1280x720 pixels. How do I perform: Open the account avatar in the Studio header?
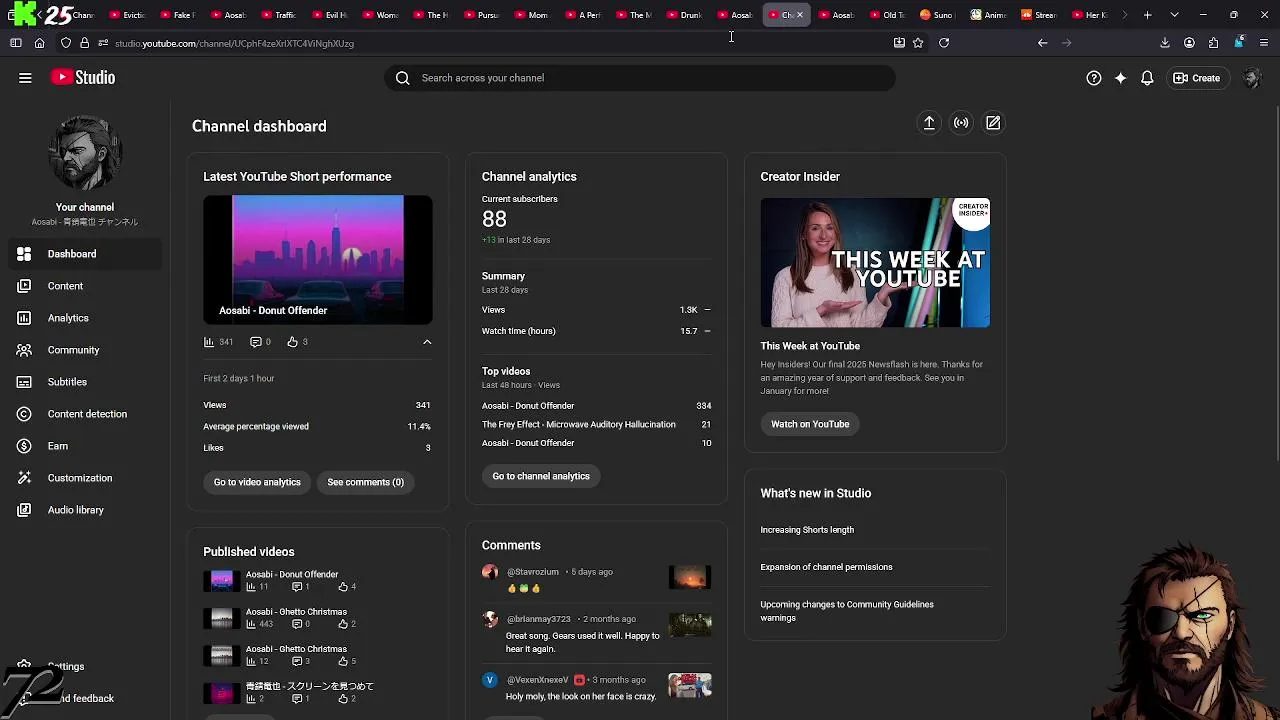[x=1251, y=78]
